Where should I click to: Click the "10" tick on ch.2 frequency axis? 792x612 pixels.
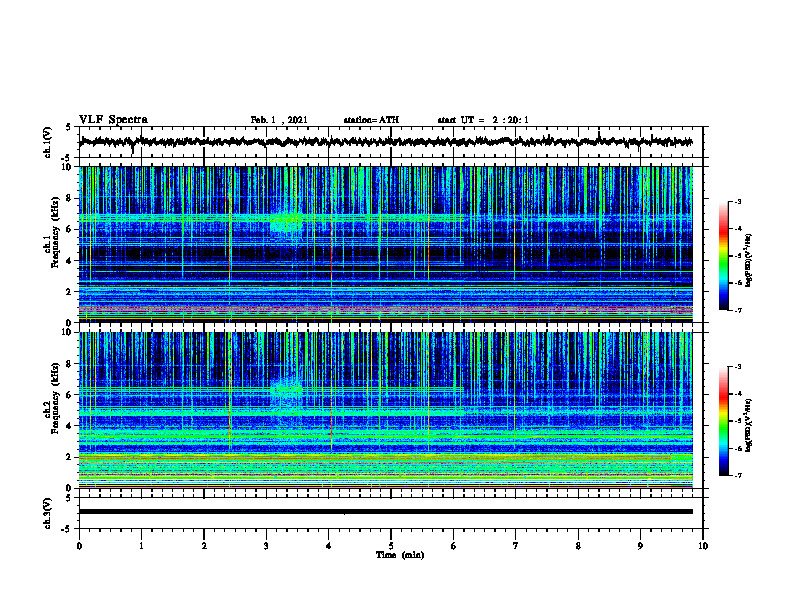[x=69, y=333]
